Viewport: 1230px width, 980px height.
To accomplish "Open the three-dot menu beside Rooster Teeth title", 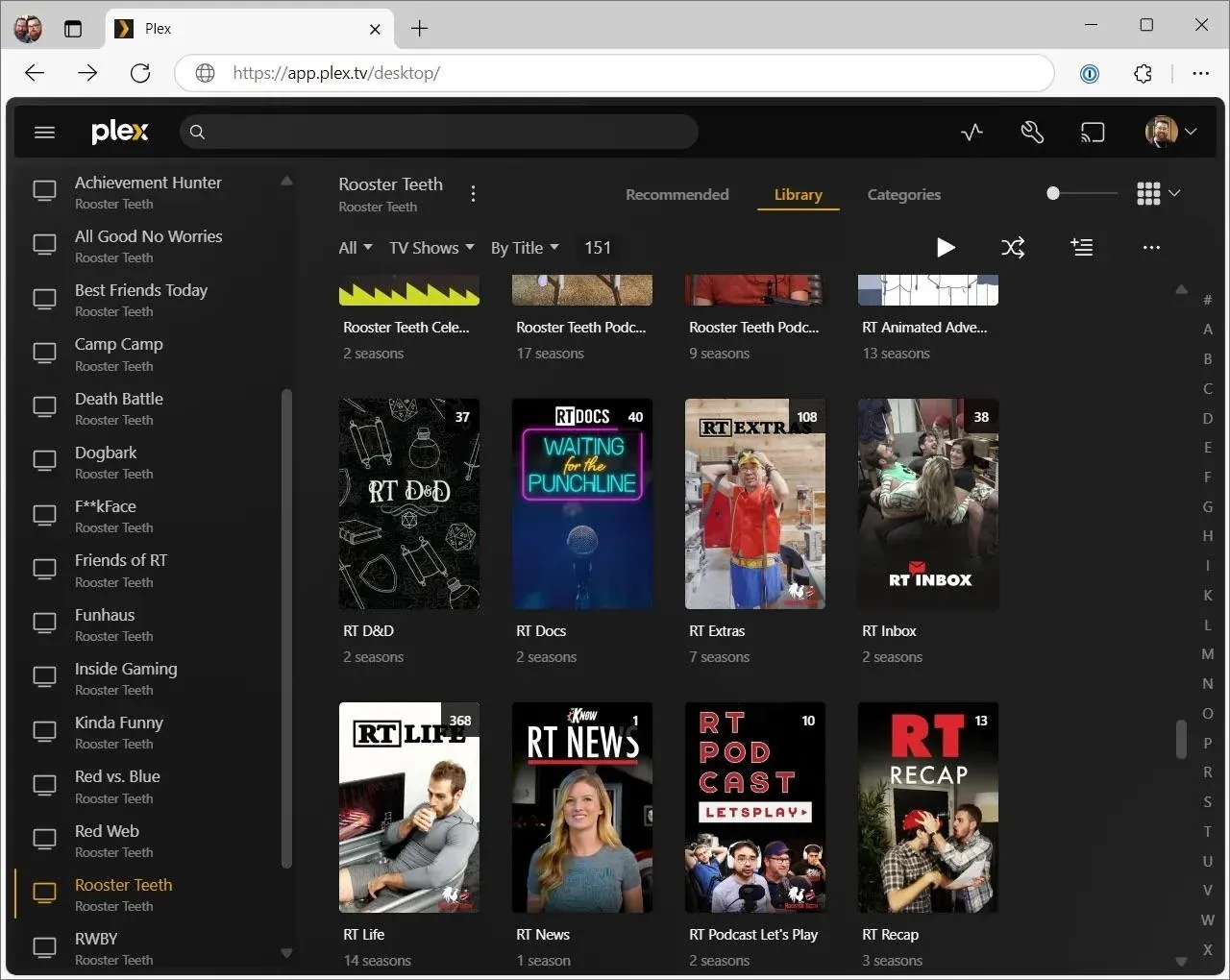I will click(473, 194).
